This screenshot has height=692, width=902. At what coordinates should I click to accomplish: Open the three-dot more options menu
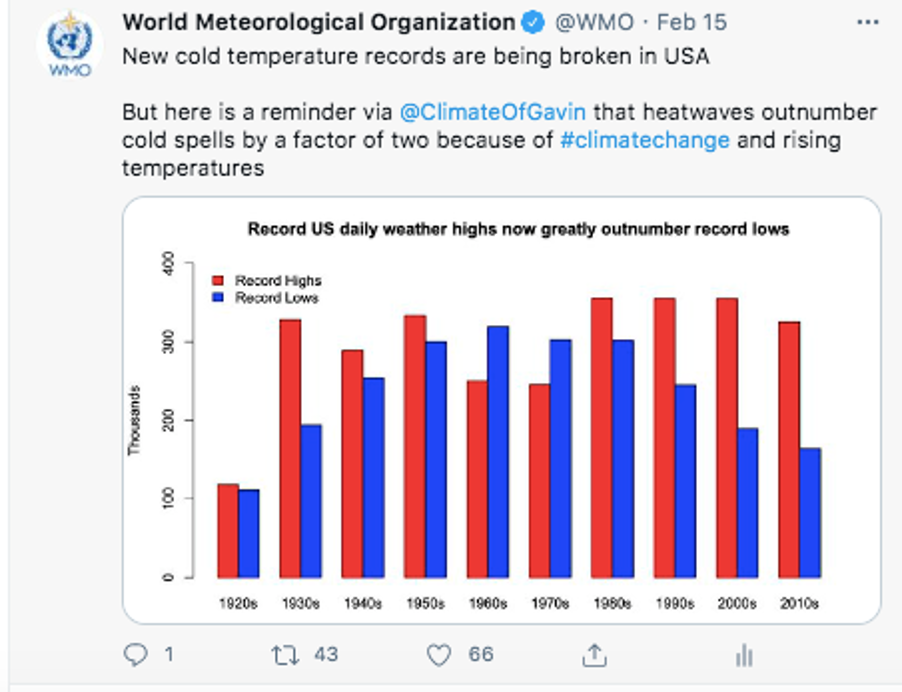867,22
